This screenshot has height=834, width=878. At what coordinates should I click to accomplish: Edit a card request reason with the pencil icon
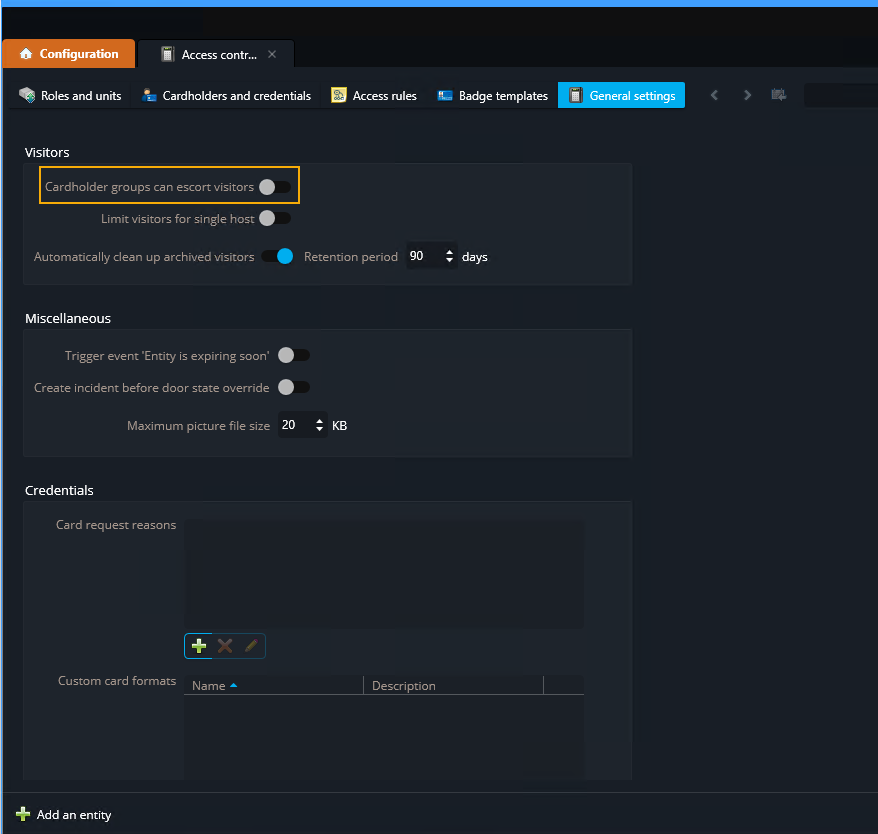(250, 646)
